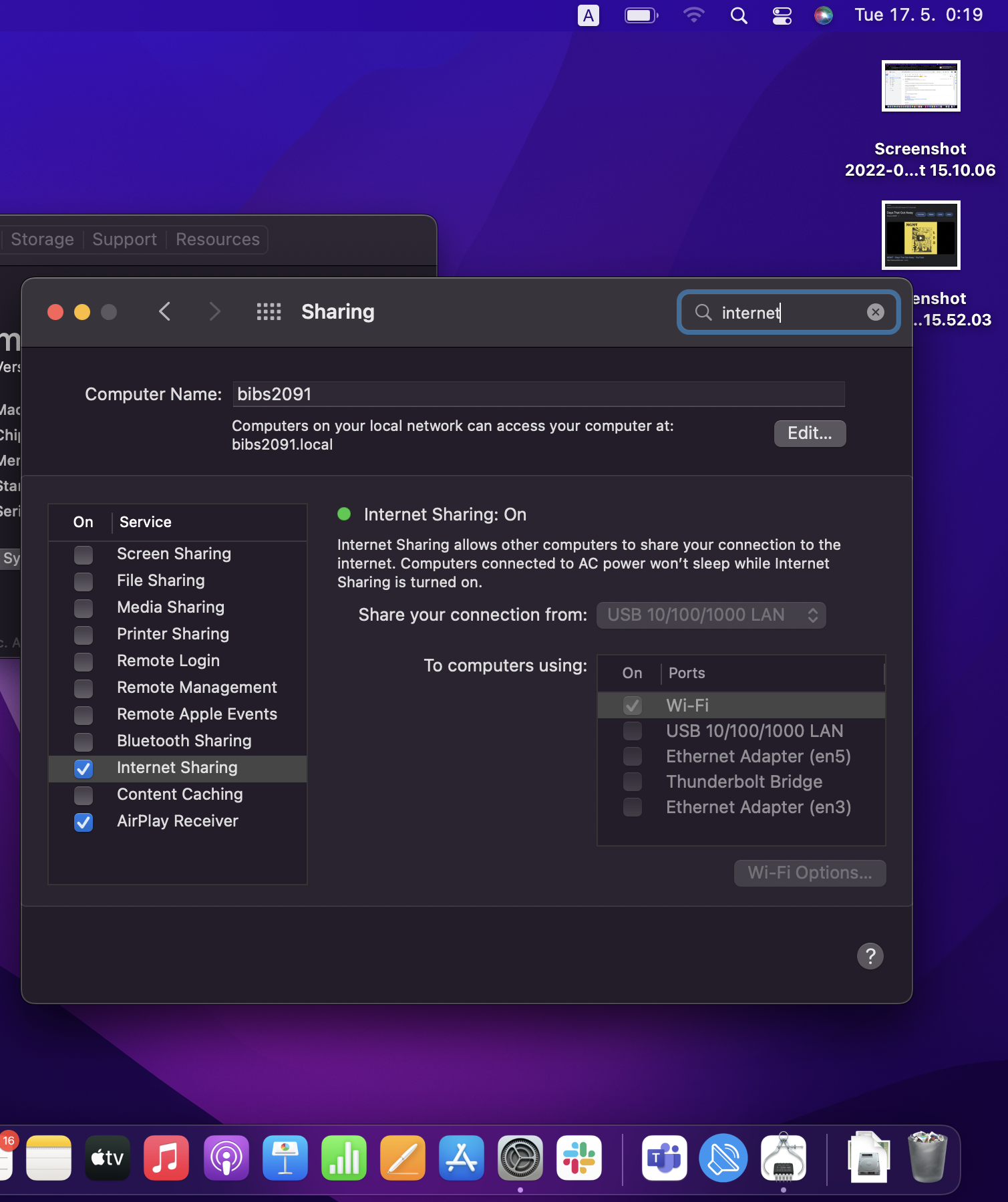Check the Ethernet Adapter (en5) port box

click(633, 756)
